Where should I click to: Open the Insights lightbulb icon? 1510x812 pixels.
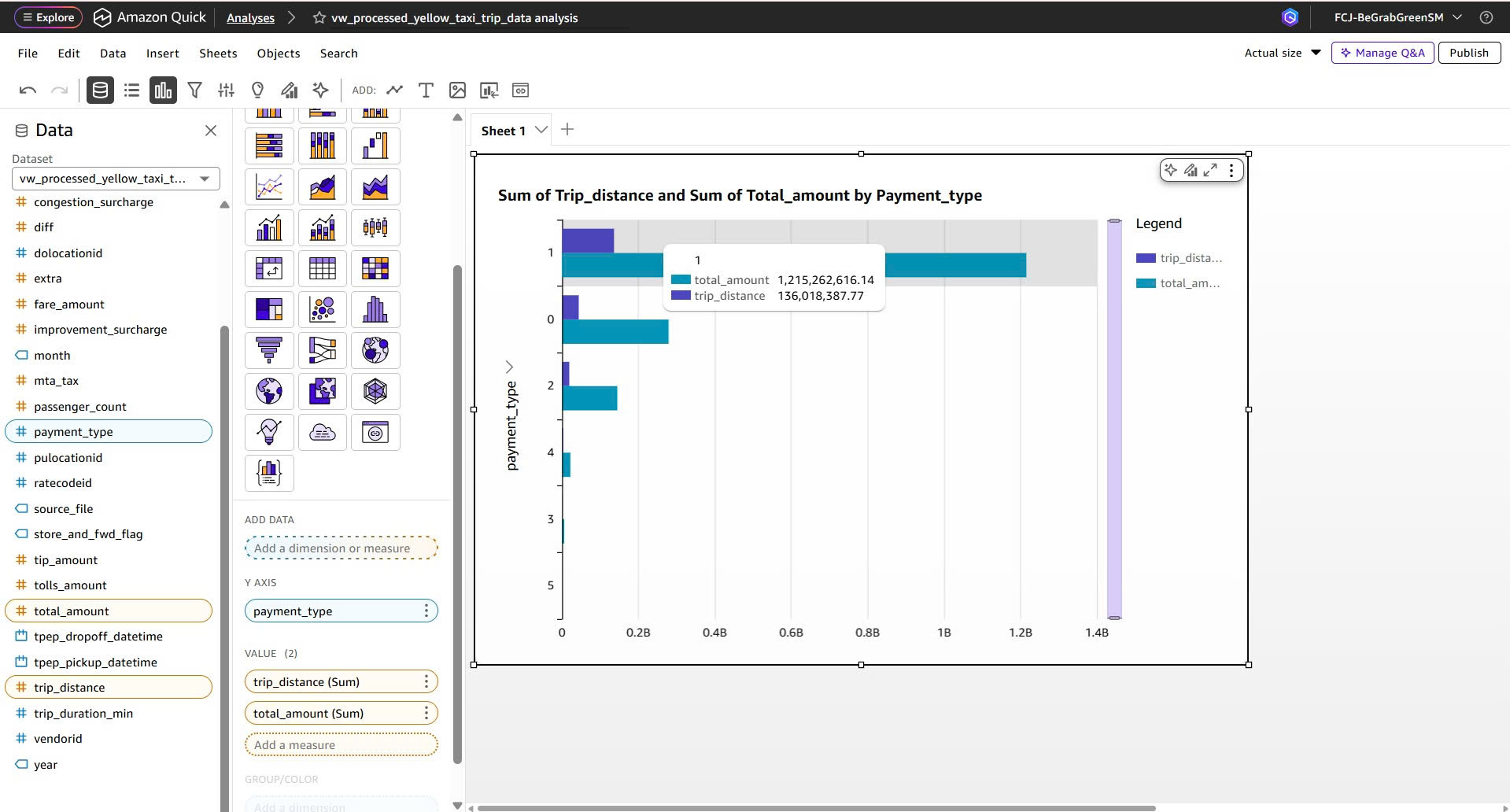257,90
